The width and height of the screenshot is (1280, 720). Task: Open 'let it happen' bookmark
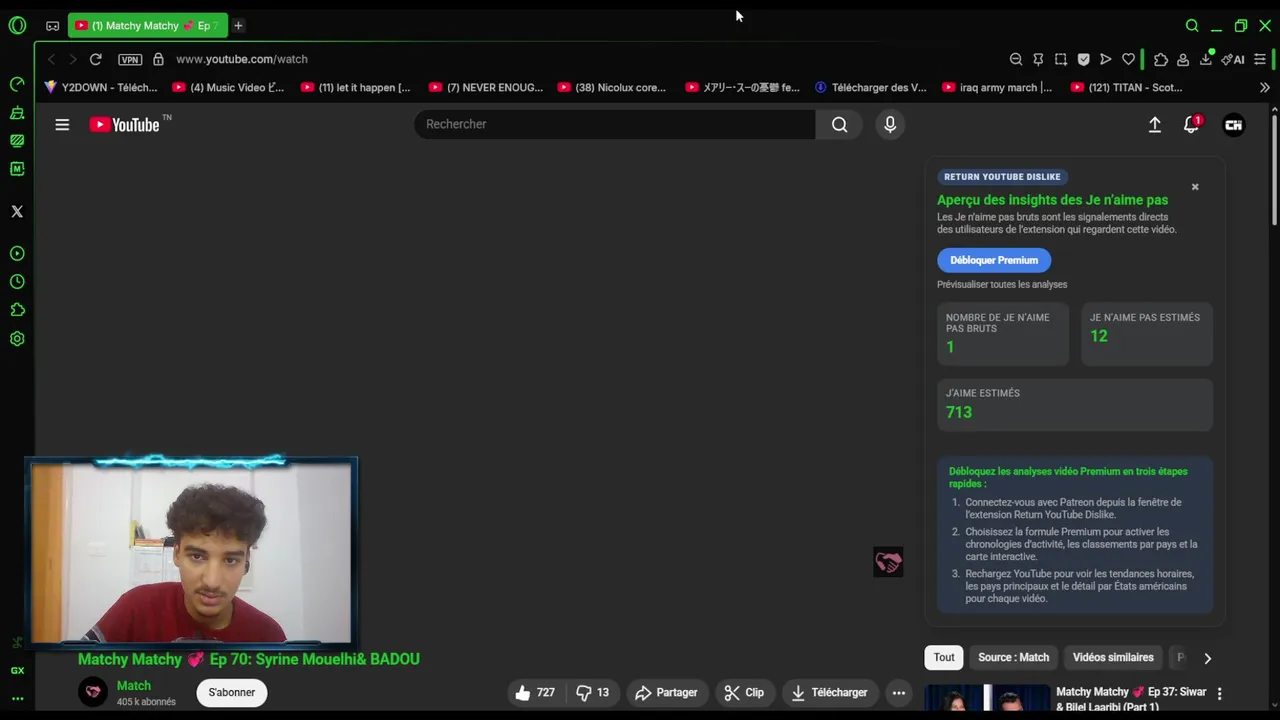point(355,87)
